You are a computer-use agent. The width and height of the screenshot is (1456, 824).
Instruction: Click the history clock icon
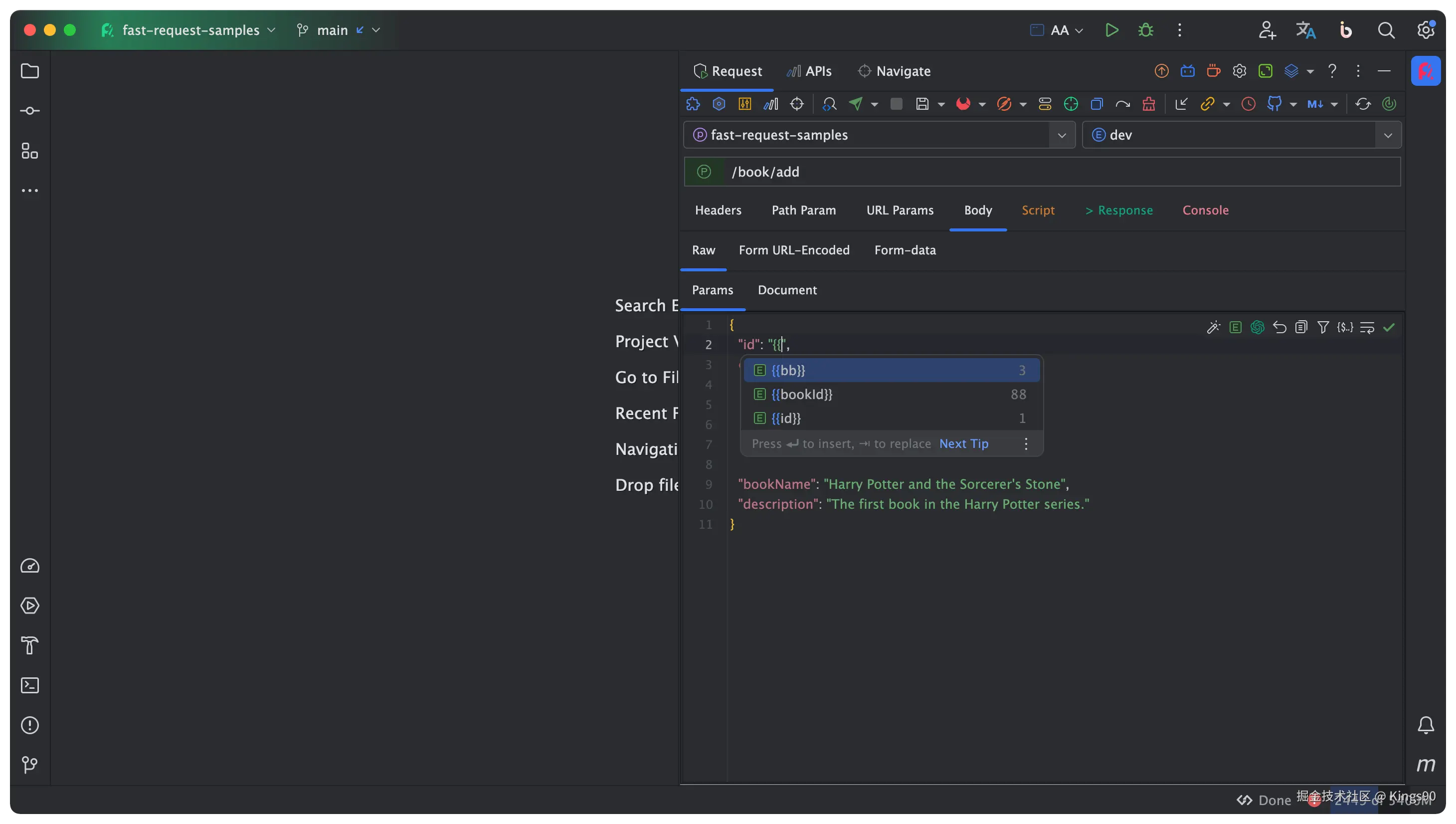[x=1248, y=104]
